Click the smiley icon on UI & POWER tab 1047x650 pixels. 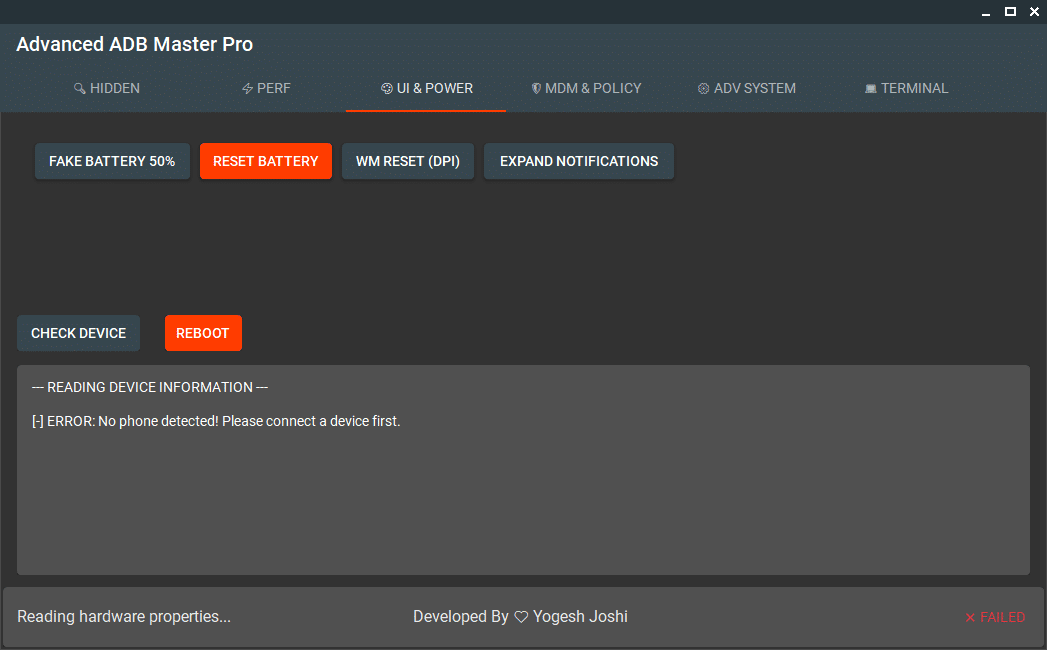386,88
